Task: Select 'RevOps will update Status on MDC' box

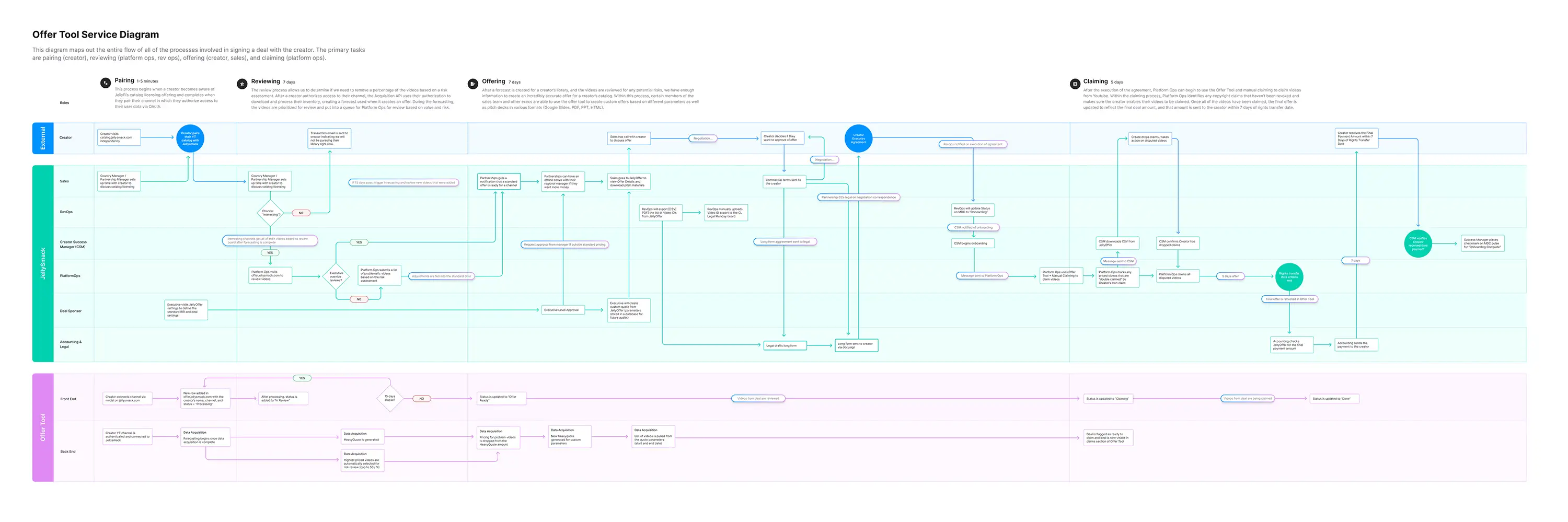Action: click(x=973, y=211)
